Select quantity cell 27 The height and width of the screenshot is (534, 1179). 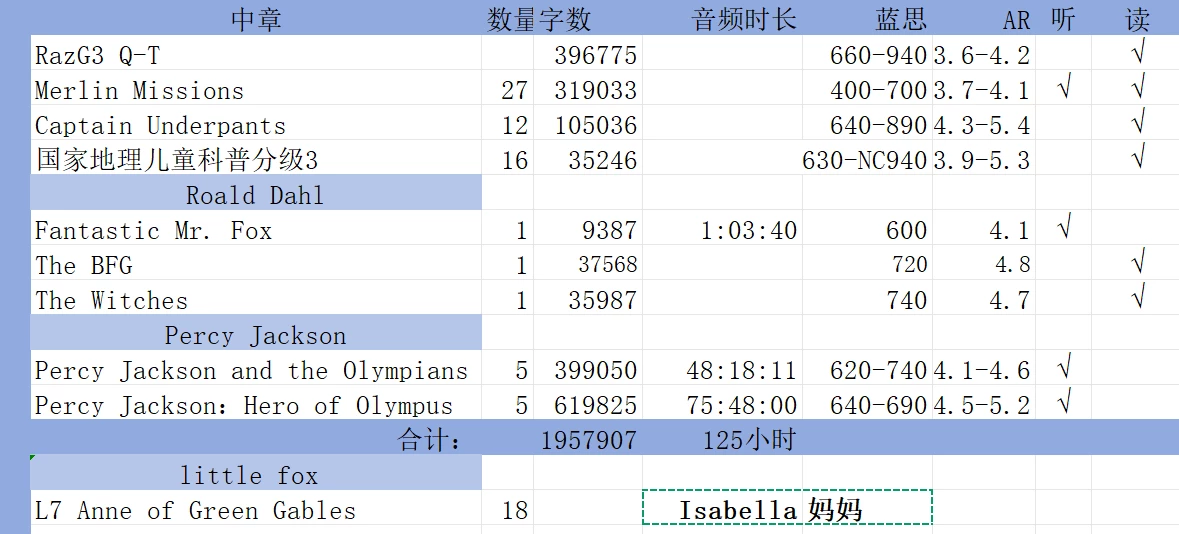(x=508, y=89)
